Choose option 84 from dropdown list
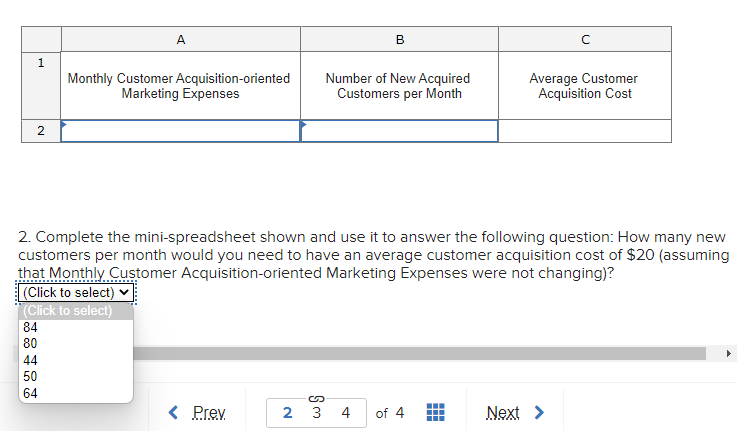 click(x=76, y=327)
